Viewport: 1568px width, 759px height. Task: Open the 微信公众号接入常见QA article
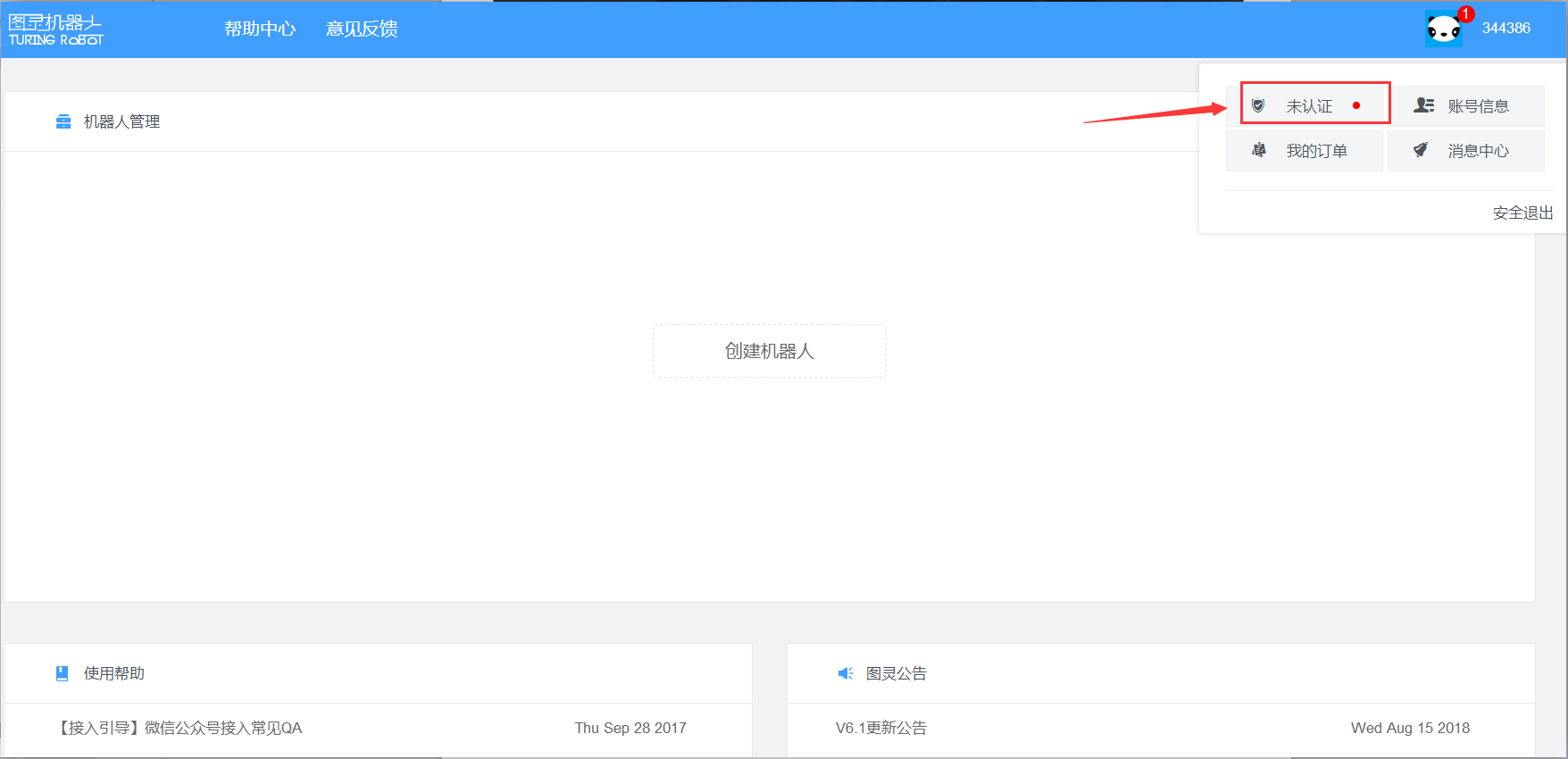[180, 728]
